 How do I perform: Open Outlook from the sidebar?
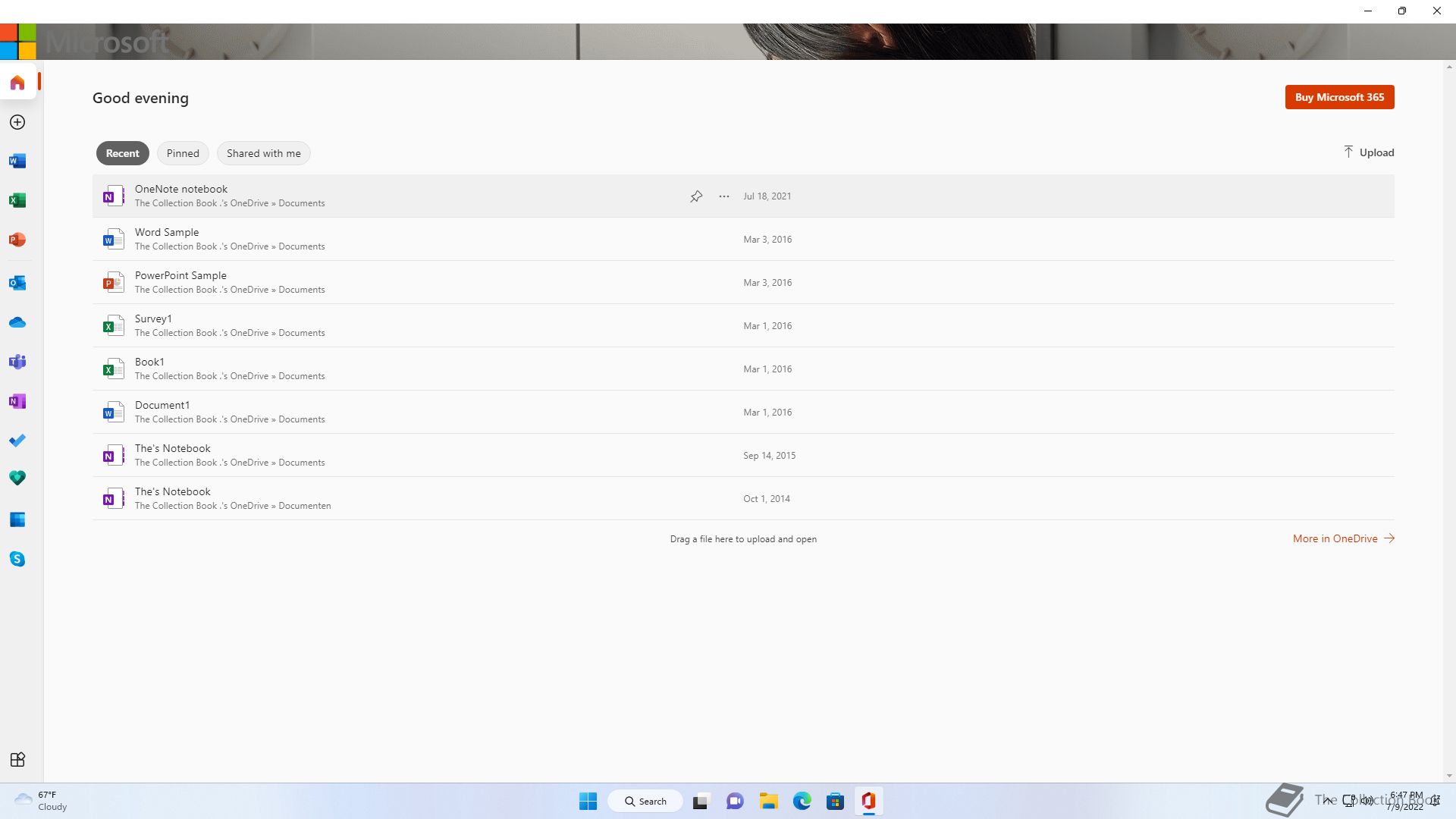(x=17, y=283)
